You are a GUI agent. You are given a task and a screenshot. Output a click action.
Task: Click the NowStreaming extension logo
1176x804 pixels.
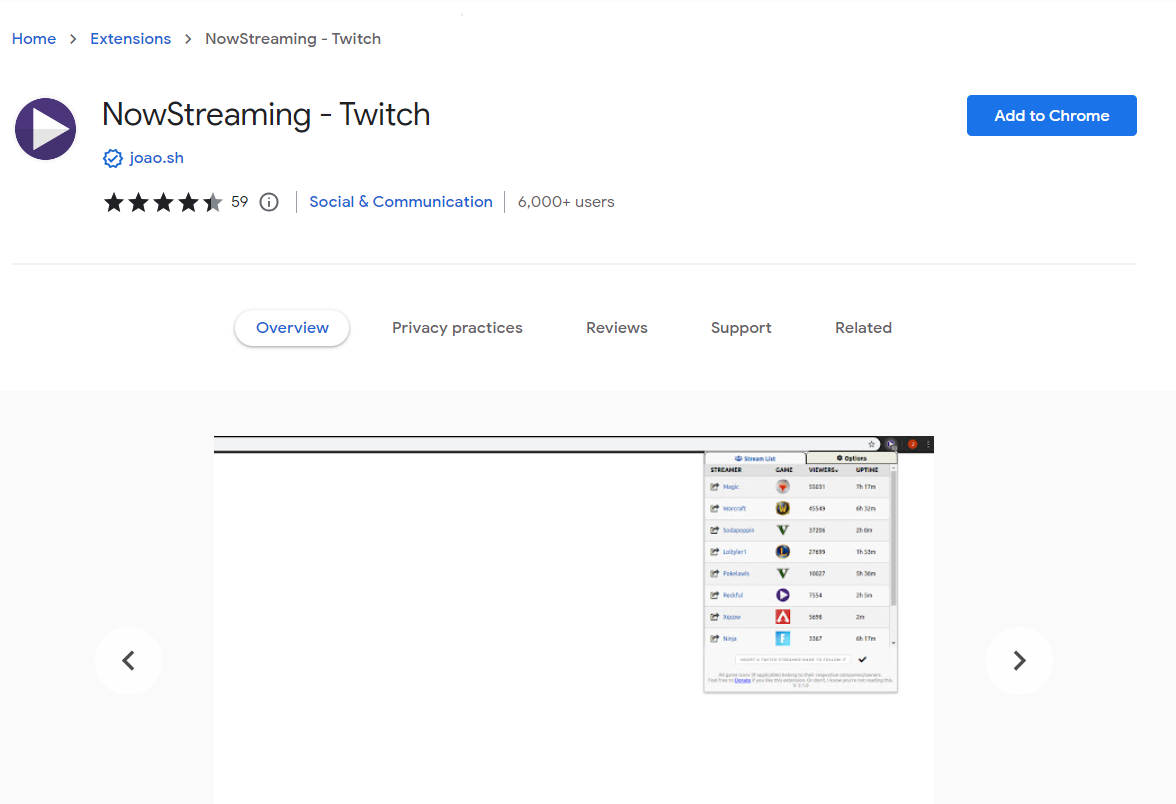45,128
